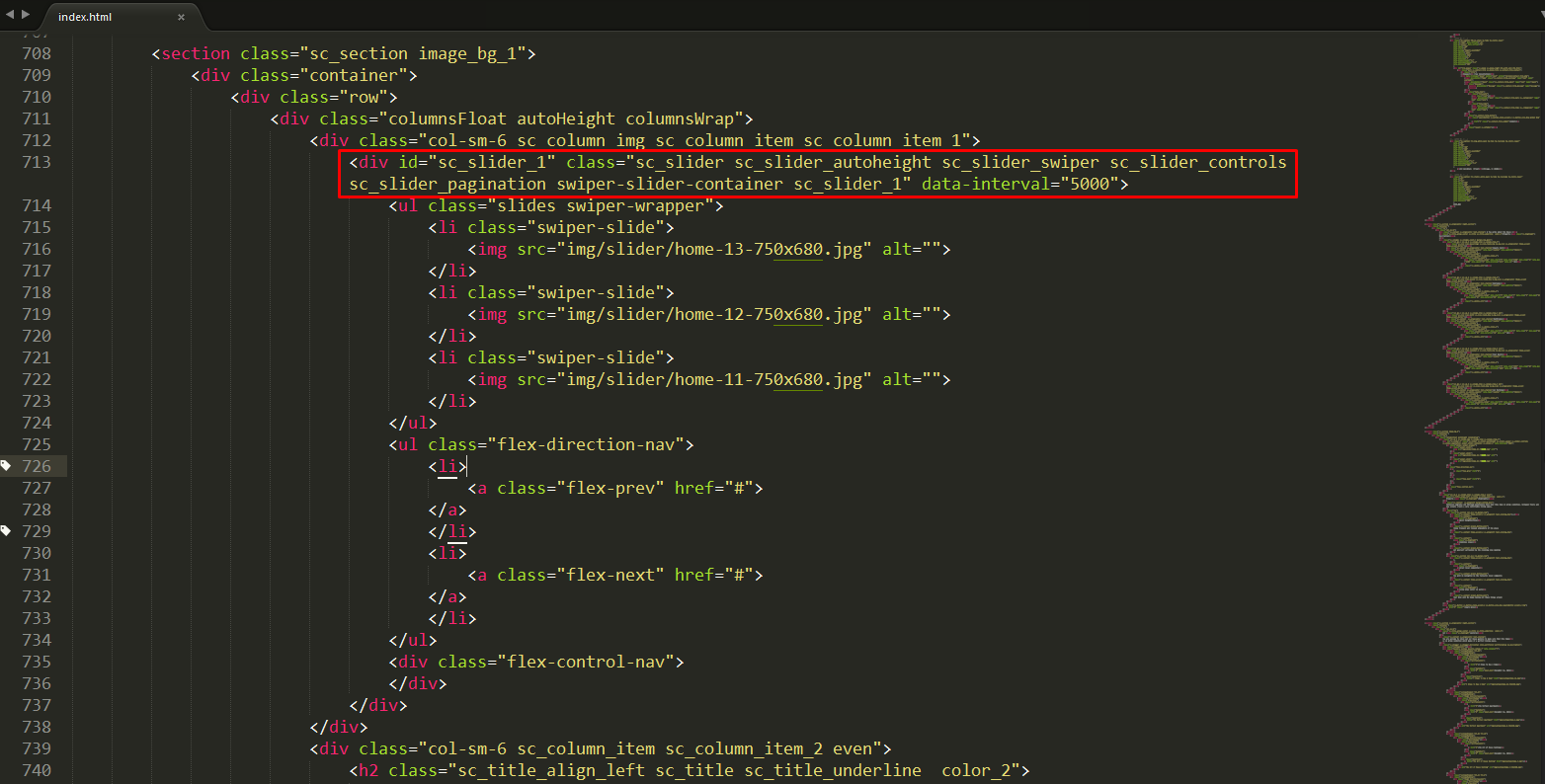Click the h2 tag on line 740
This screenshot has height=784, width=1545.
[368, 770]
